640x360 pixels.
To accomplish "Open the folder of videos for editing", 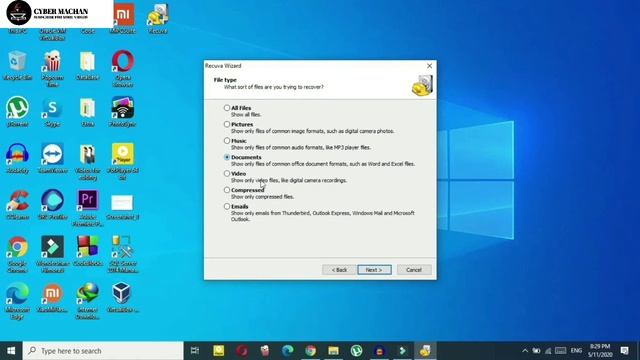I will [88, 161].
